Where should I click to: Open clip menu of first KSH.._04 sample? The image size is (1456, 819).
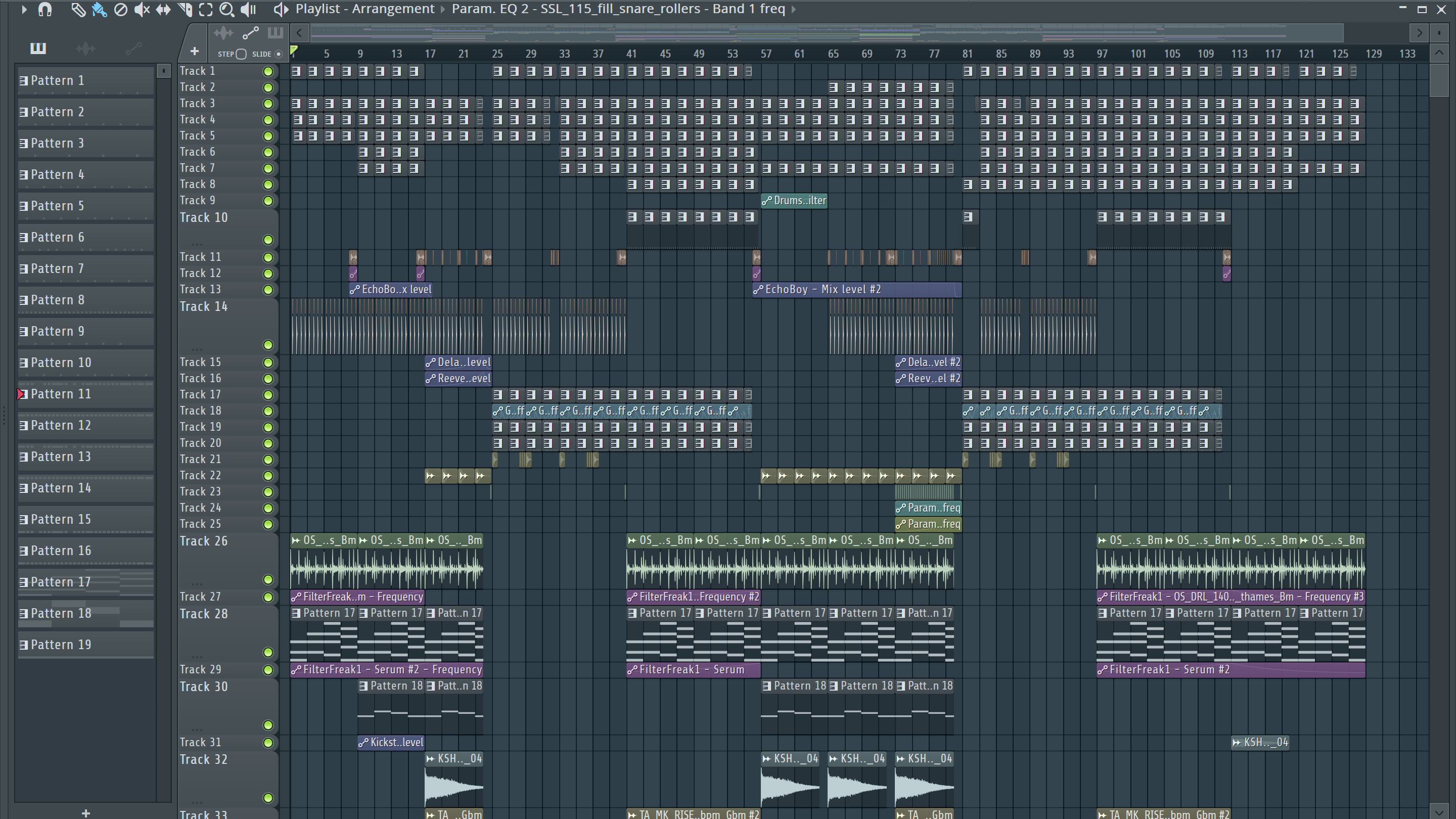[431, 759]
